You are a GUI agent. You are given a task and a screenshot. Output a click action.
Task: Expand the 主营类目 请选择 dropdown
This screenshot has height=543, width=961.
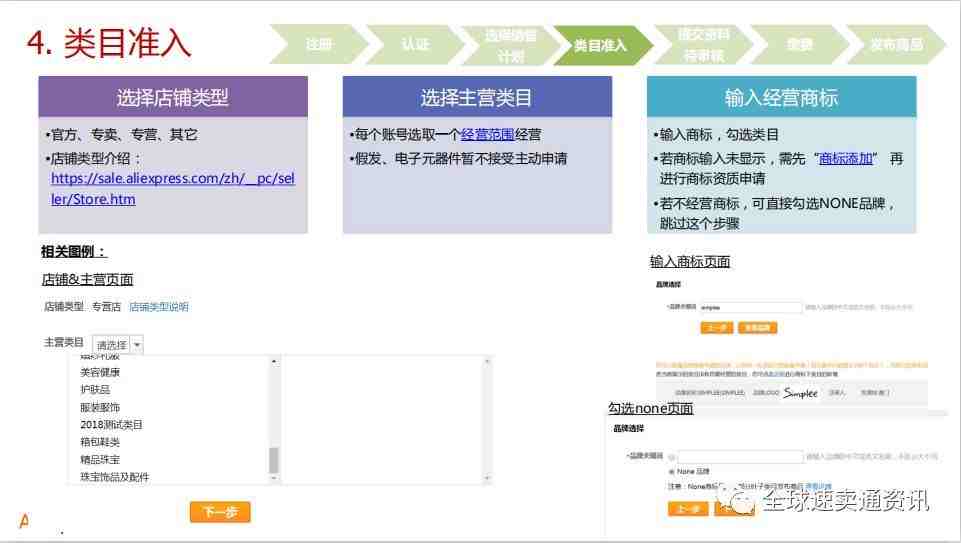[x=118, y=344]
